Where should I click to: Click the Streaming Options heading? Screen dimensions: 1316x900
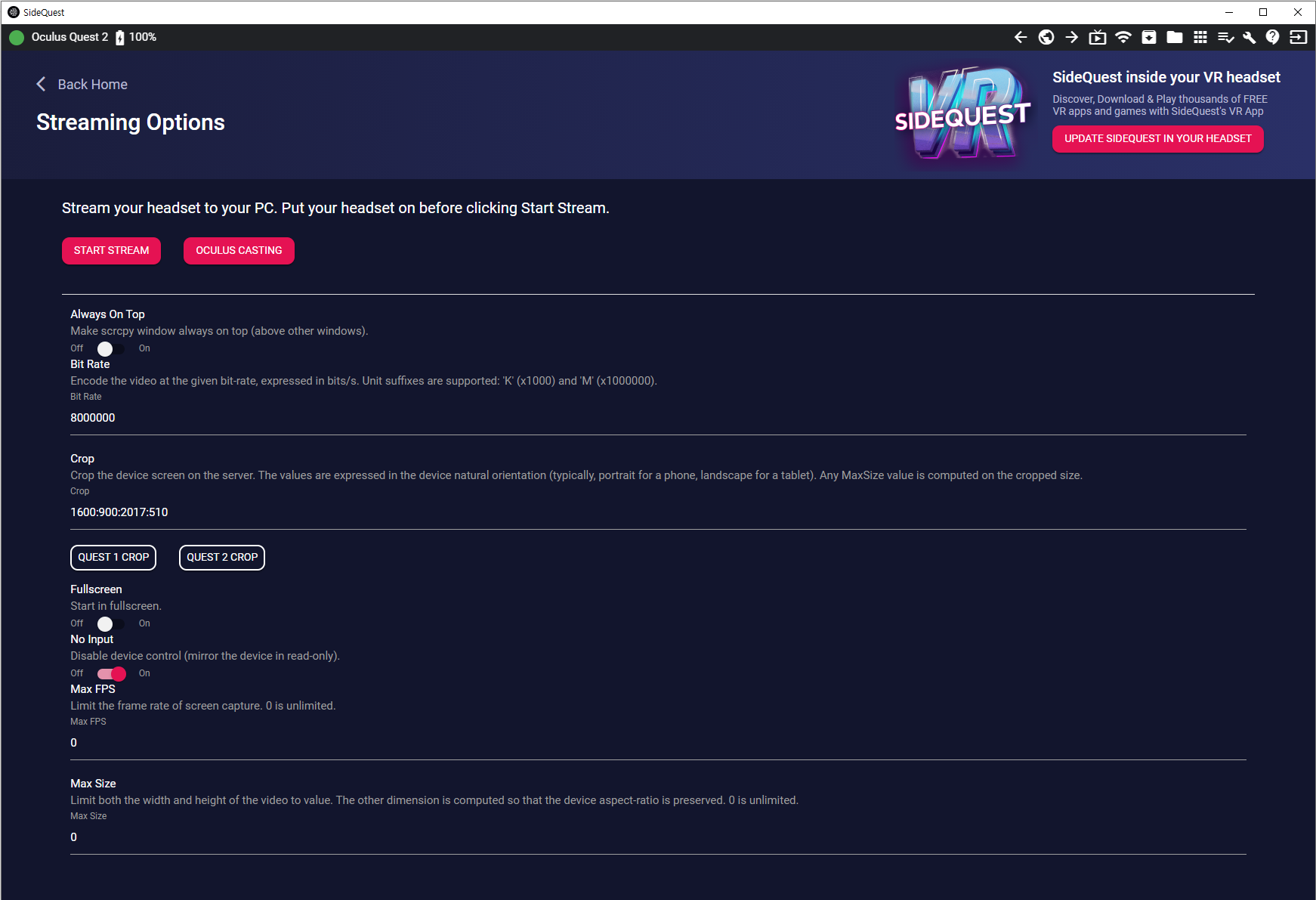[x=131, y=122]
